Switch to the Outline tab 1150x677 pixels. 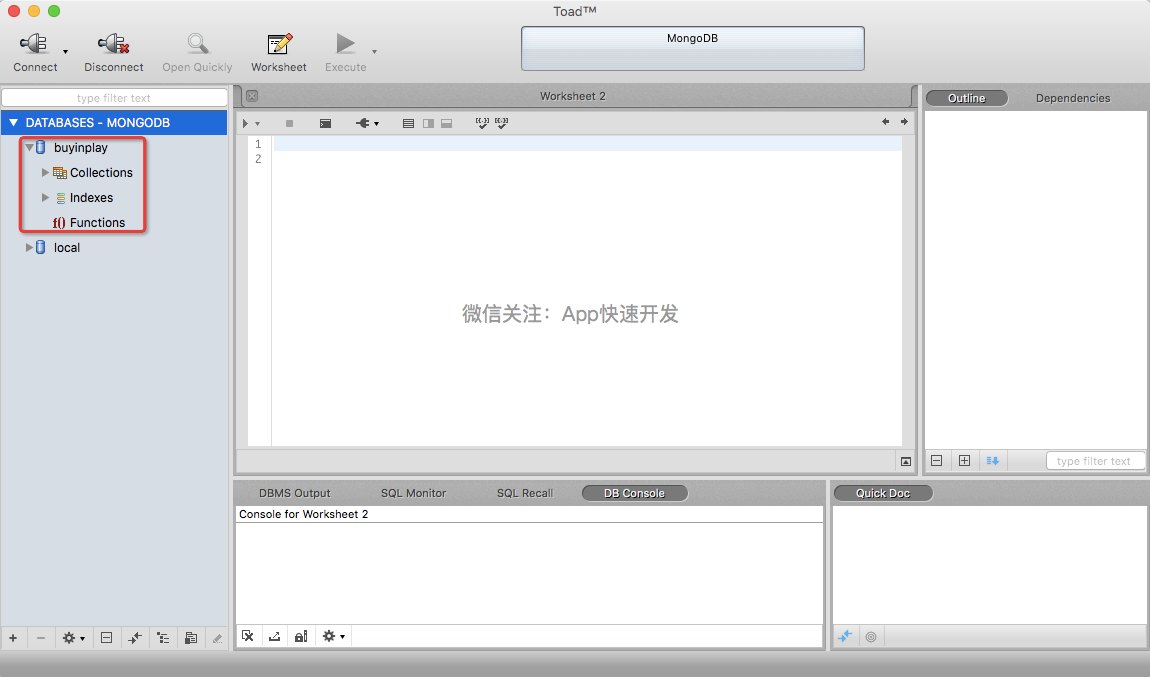pos(967,98)
